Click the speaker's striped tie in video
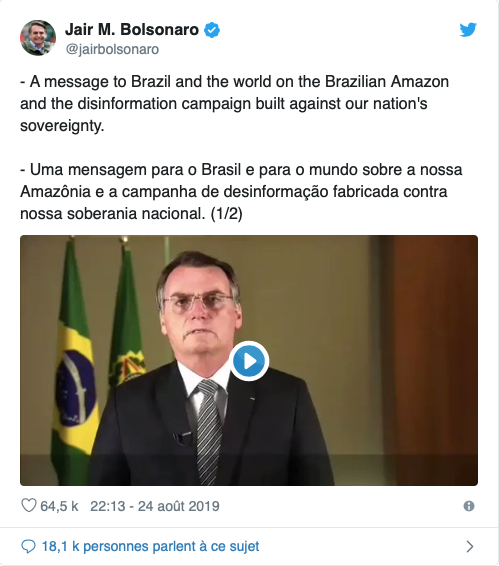 [x=208, y=431]
